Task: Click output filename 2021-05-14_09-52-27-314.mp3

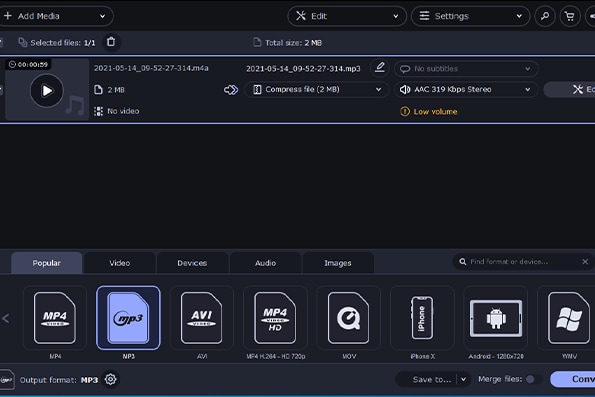Action: tap(303, 69)
